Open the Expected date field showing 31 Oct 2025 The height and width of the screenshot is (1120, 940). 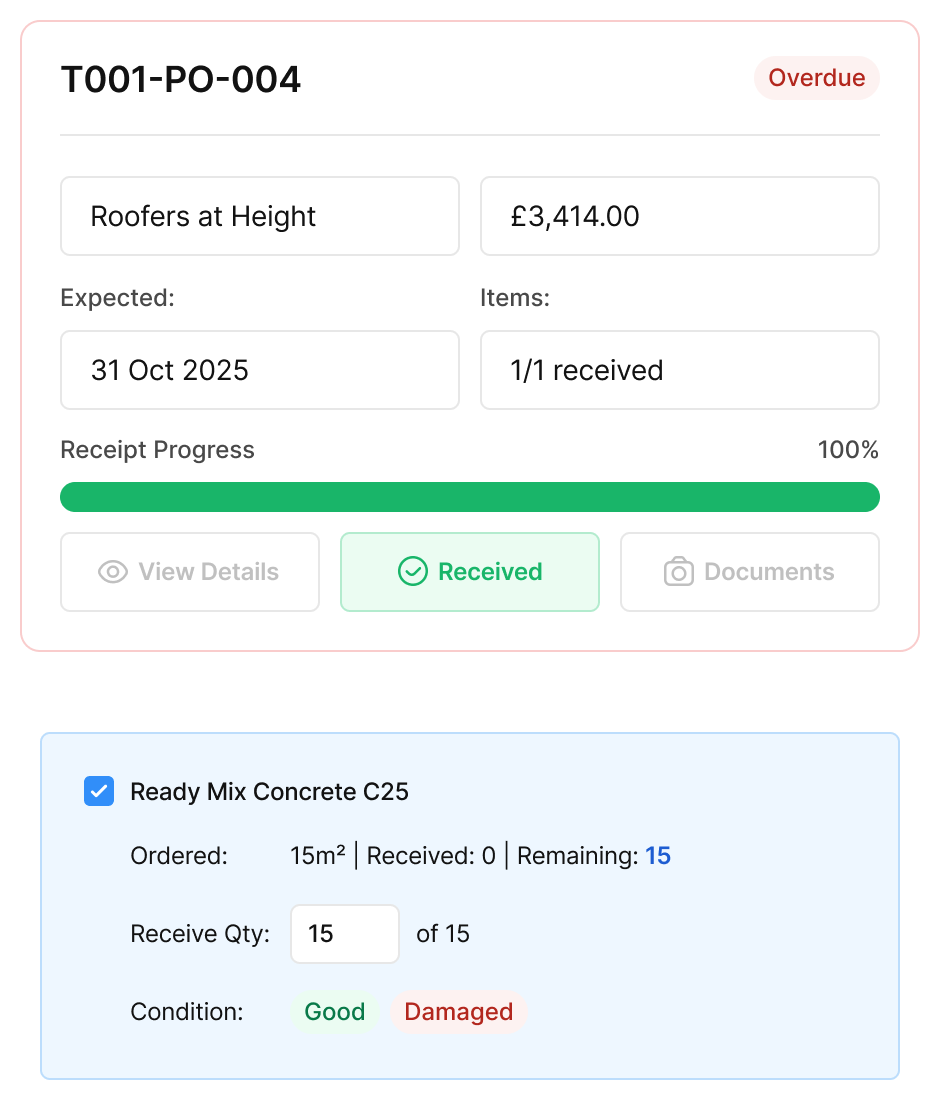[259, 370]
